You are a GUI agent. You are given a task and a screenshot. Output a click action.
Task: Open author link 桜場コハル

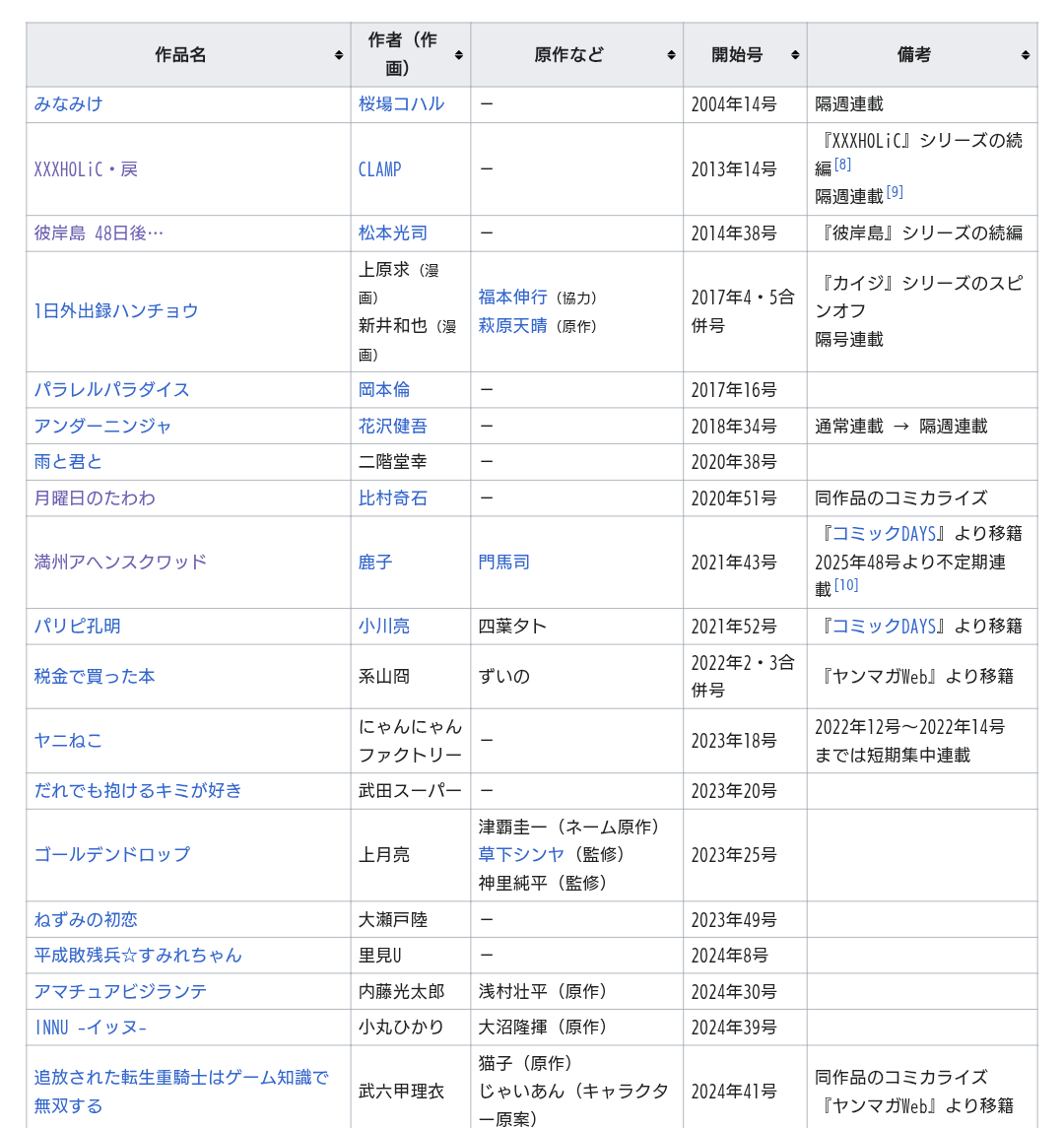[x=401, y=104]
